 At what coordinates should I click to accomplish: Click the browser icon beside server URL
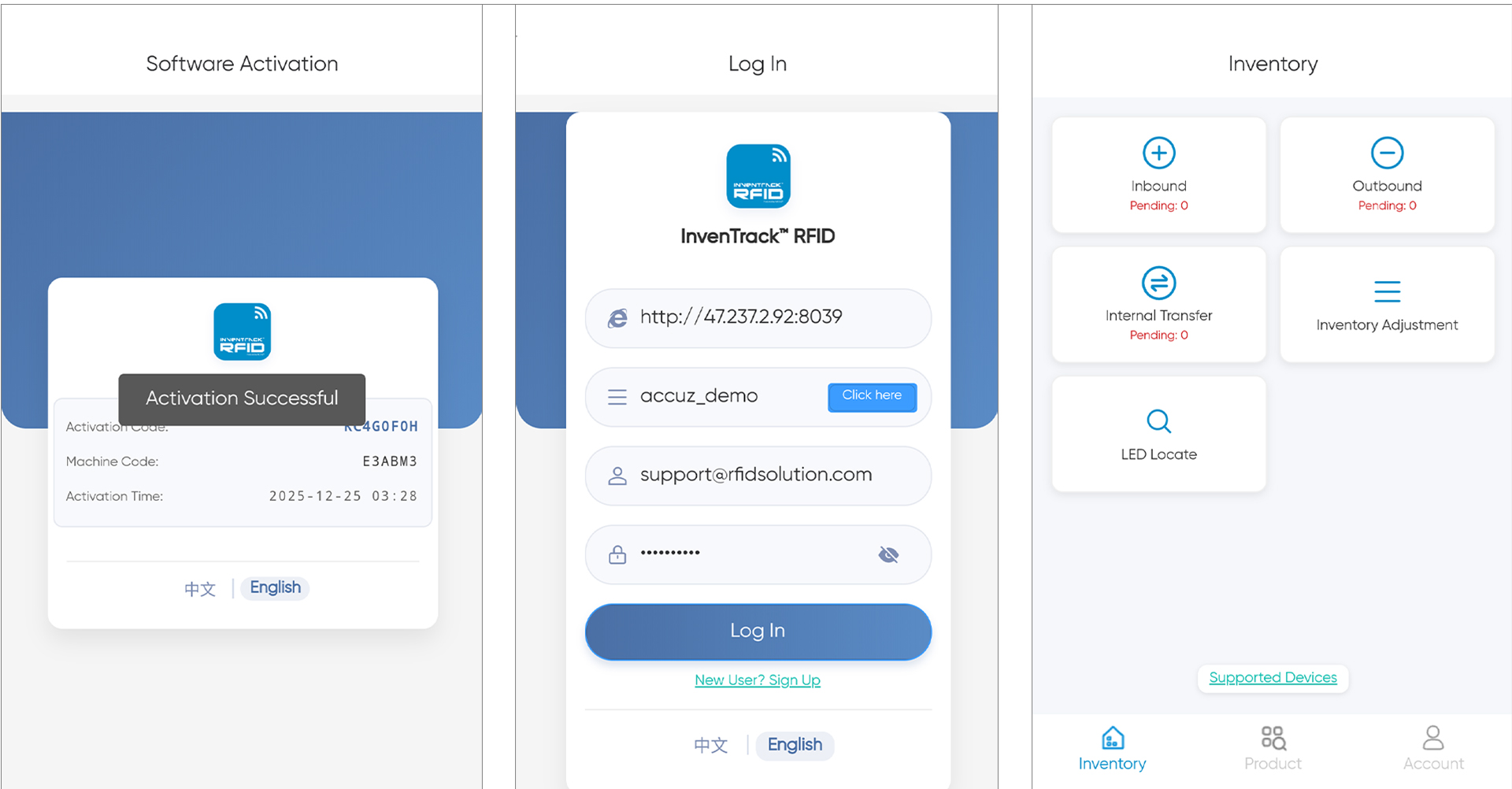(617, 318)
